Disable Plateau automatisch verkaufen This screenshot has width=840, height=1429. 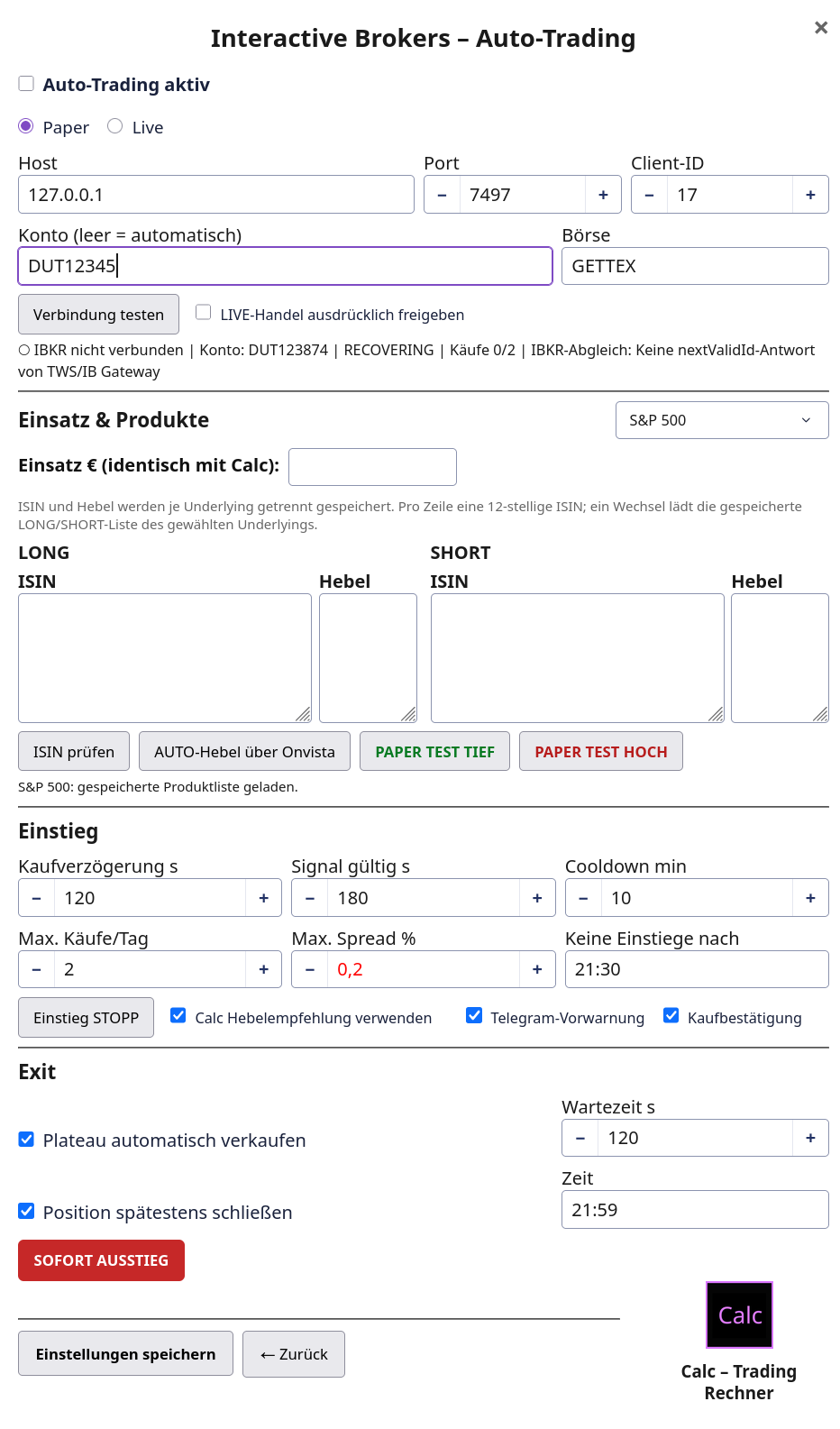(x=27, y=1140)
